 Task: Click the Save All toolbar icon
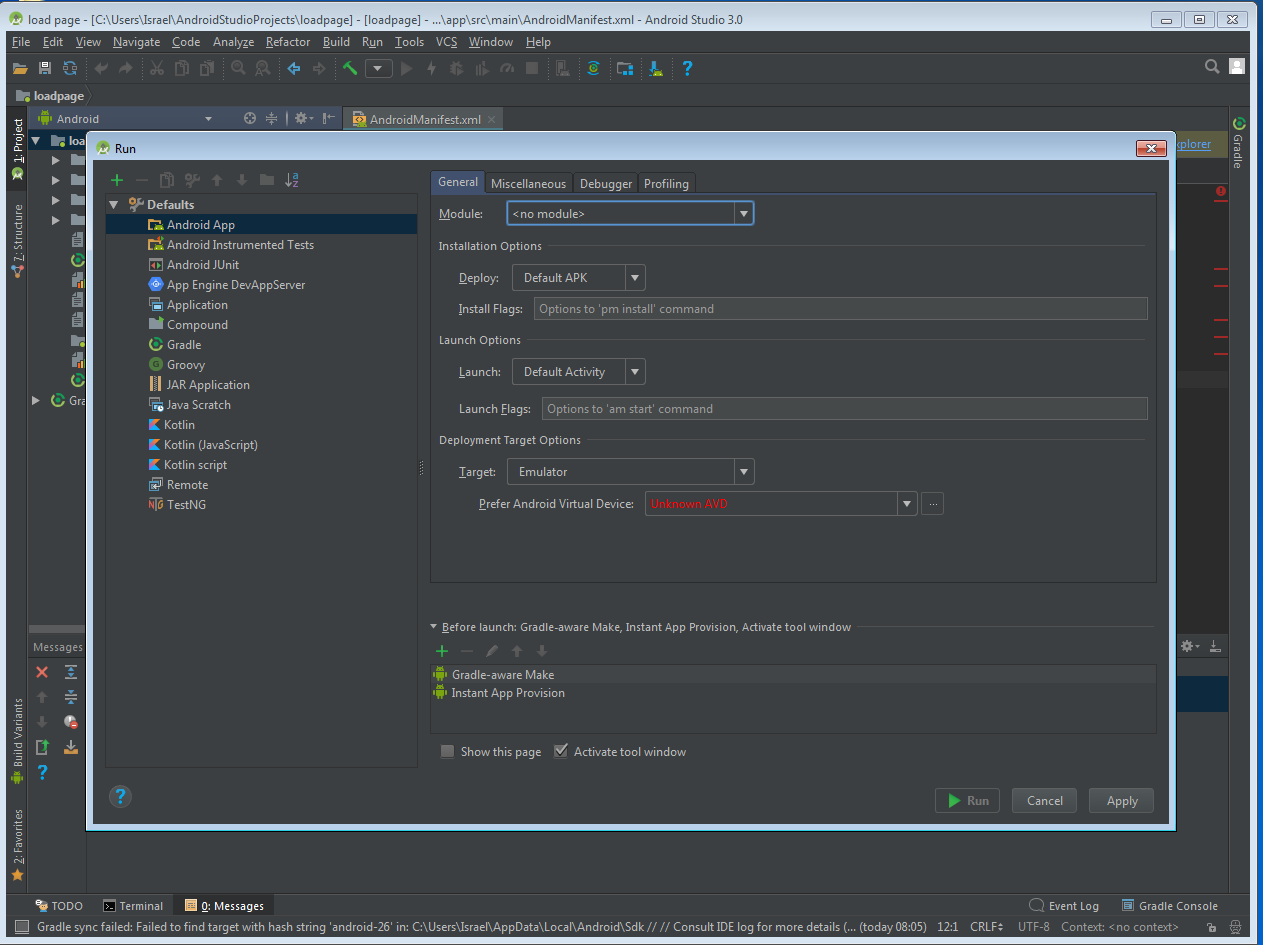point(45,68)
